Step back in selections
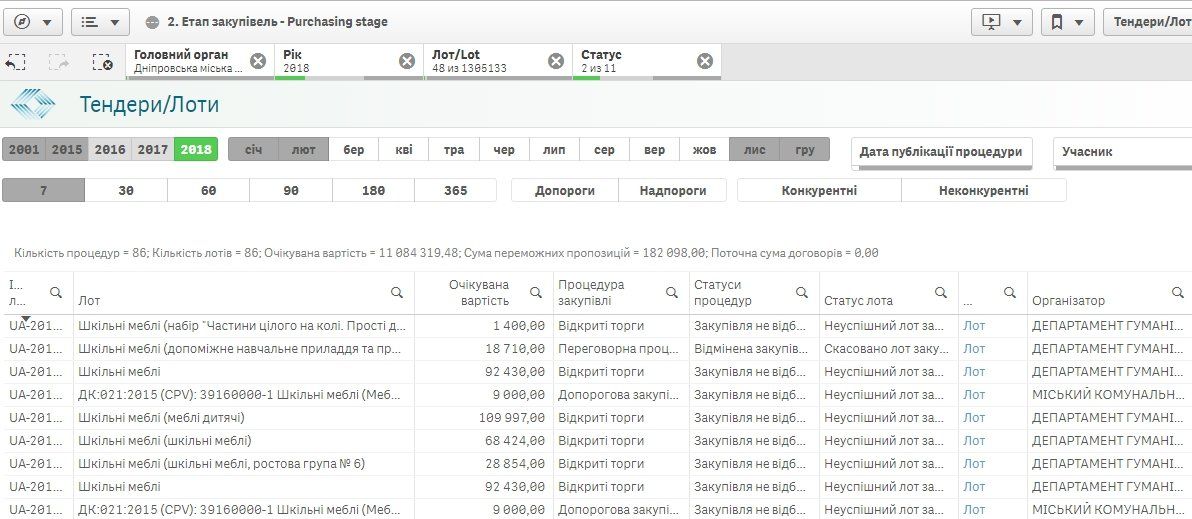1192x519 pixels. pos(15,62)
